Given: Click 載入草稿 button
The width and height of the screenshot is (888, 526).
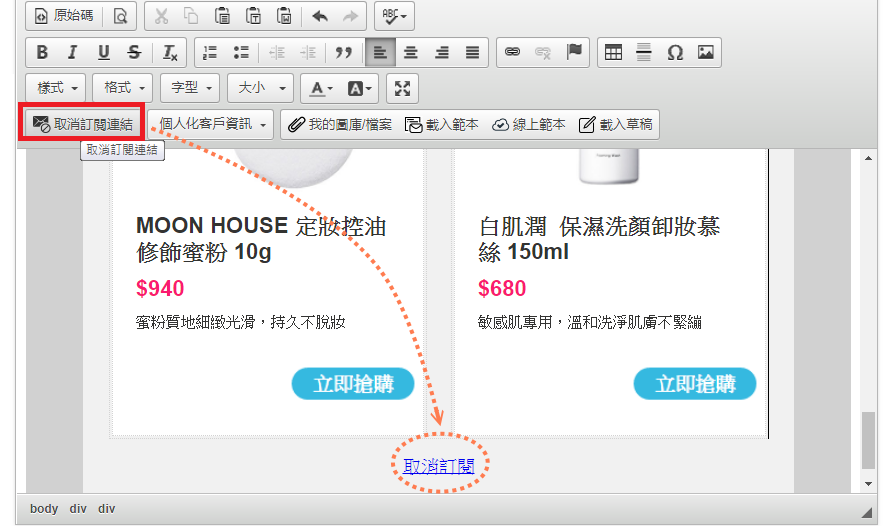Looking at the screenshot, I should [x=616, y=125].
